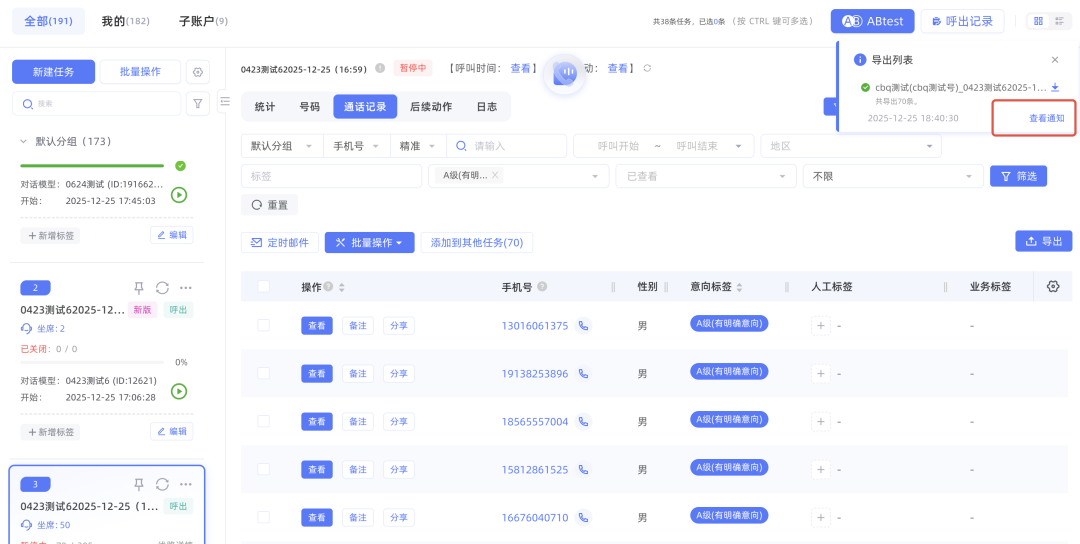Screen dimensions: 1080x544
Task: Click the 查看通知 link
Action: pos(1046,118)
